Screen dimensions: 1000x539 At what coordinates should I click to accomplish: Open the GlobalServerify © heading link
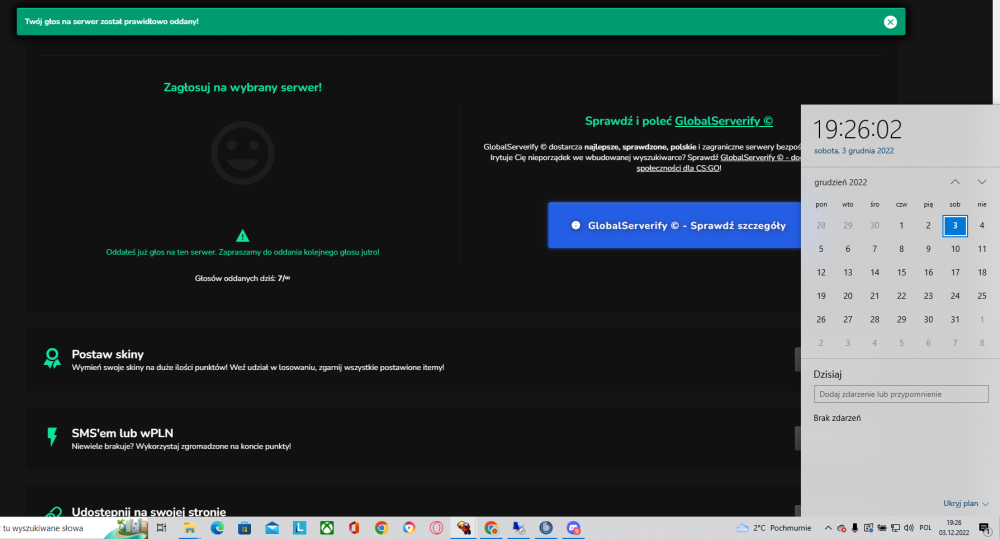(x=724, y=121)
